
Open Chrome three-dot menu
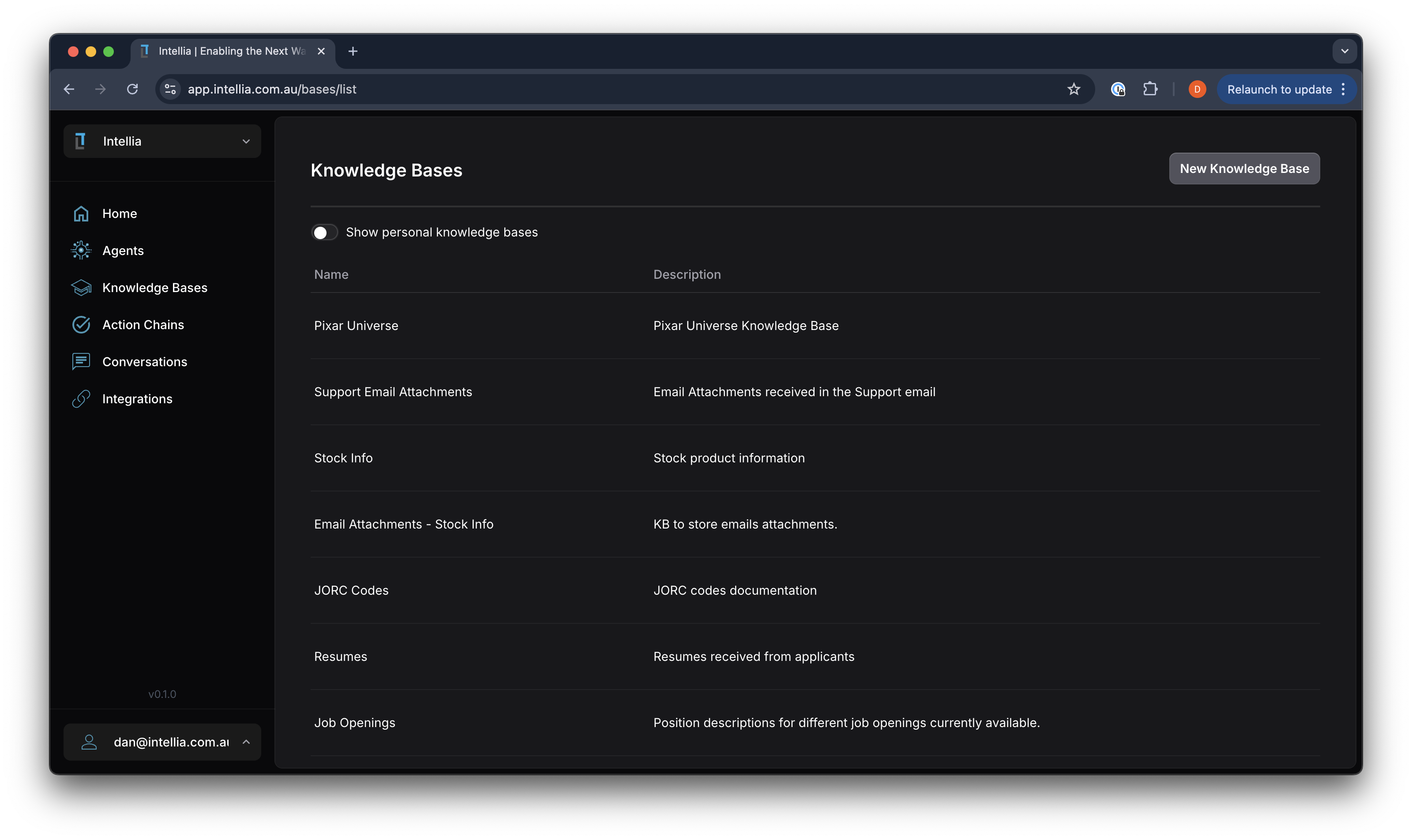tap(1343, 89)
